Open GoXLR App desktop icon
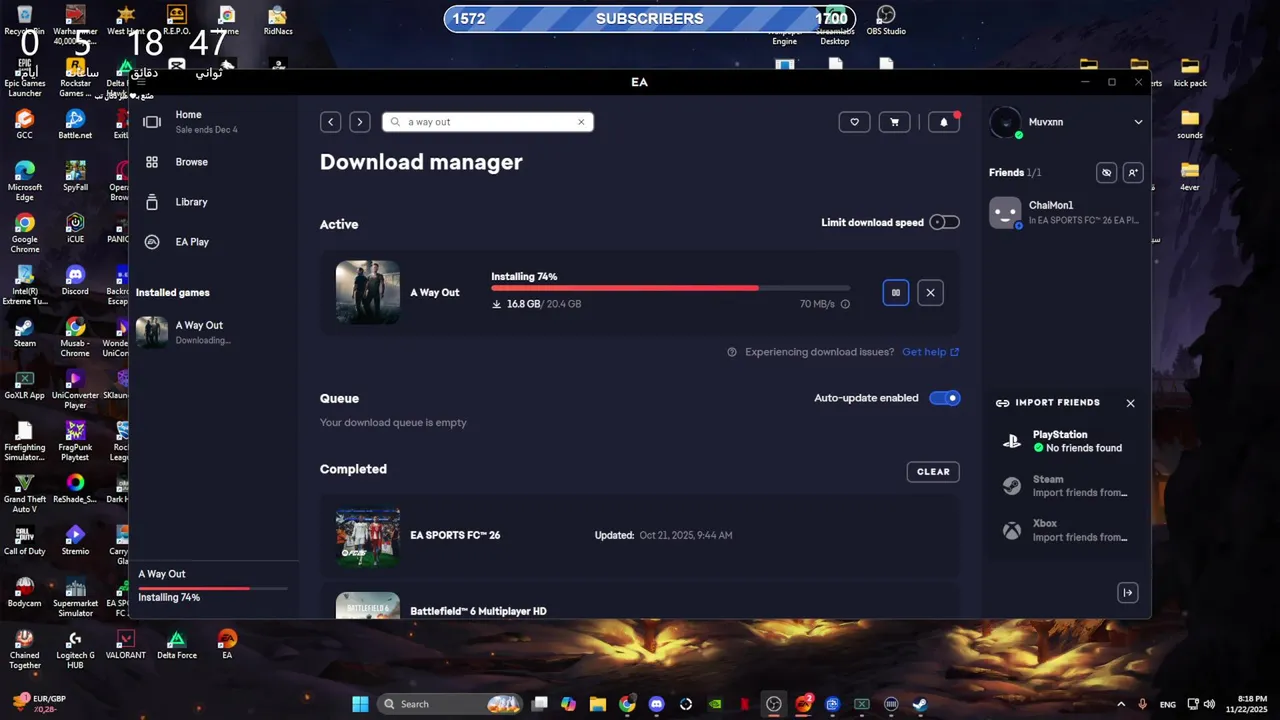Screen dimensions: 1280x720 pyautogui.click(x=24, y=385)
